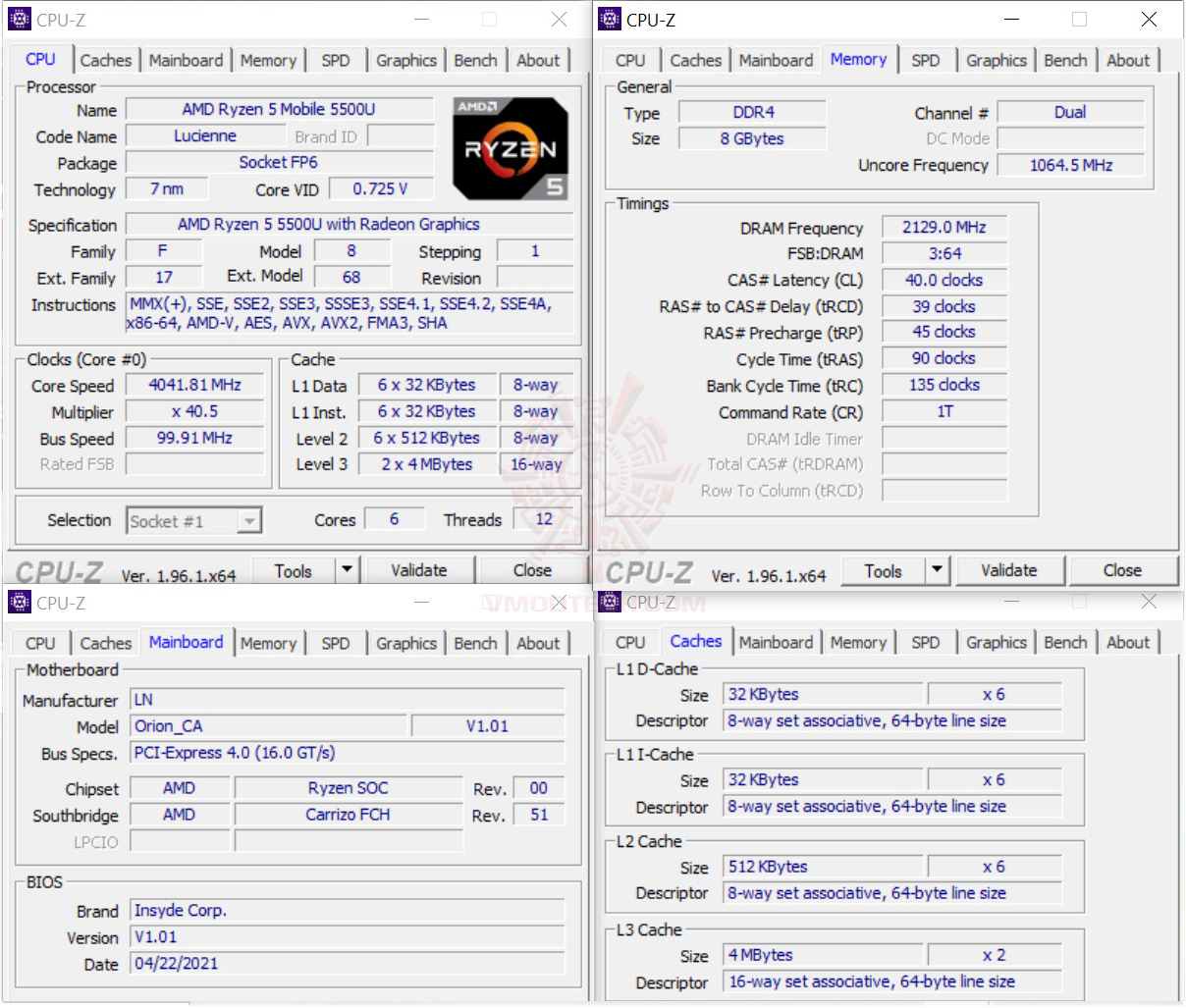This screenshot has height=1008, width=1186.
Task: Select the Memory tab in the Motherboard window
Action: (268, 643)
